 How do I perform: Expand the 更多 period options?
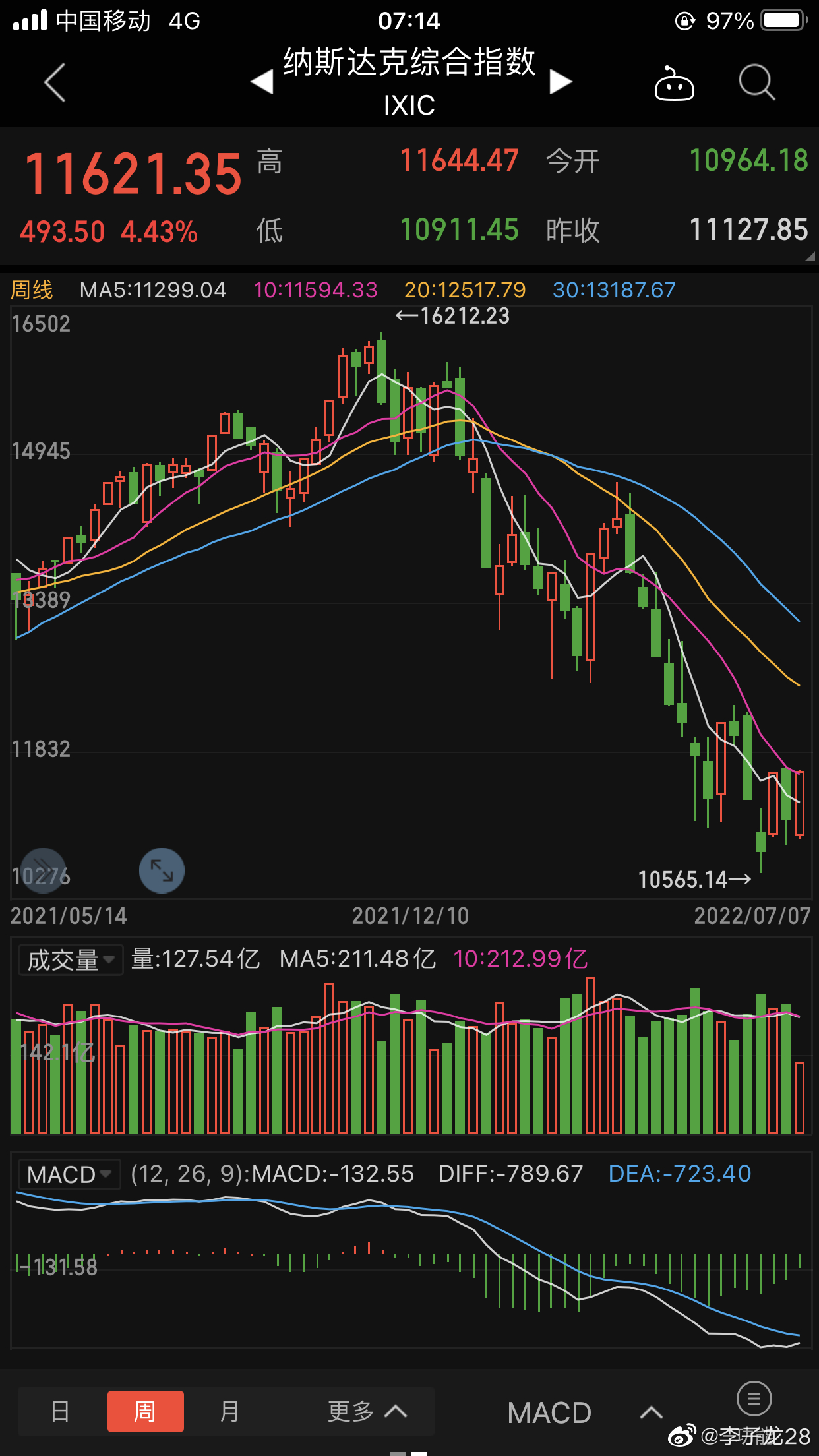pos(367,1411)
